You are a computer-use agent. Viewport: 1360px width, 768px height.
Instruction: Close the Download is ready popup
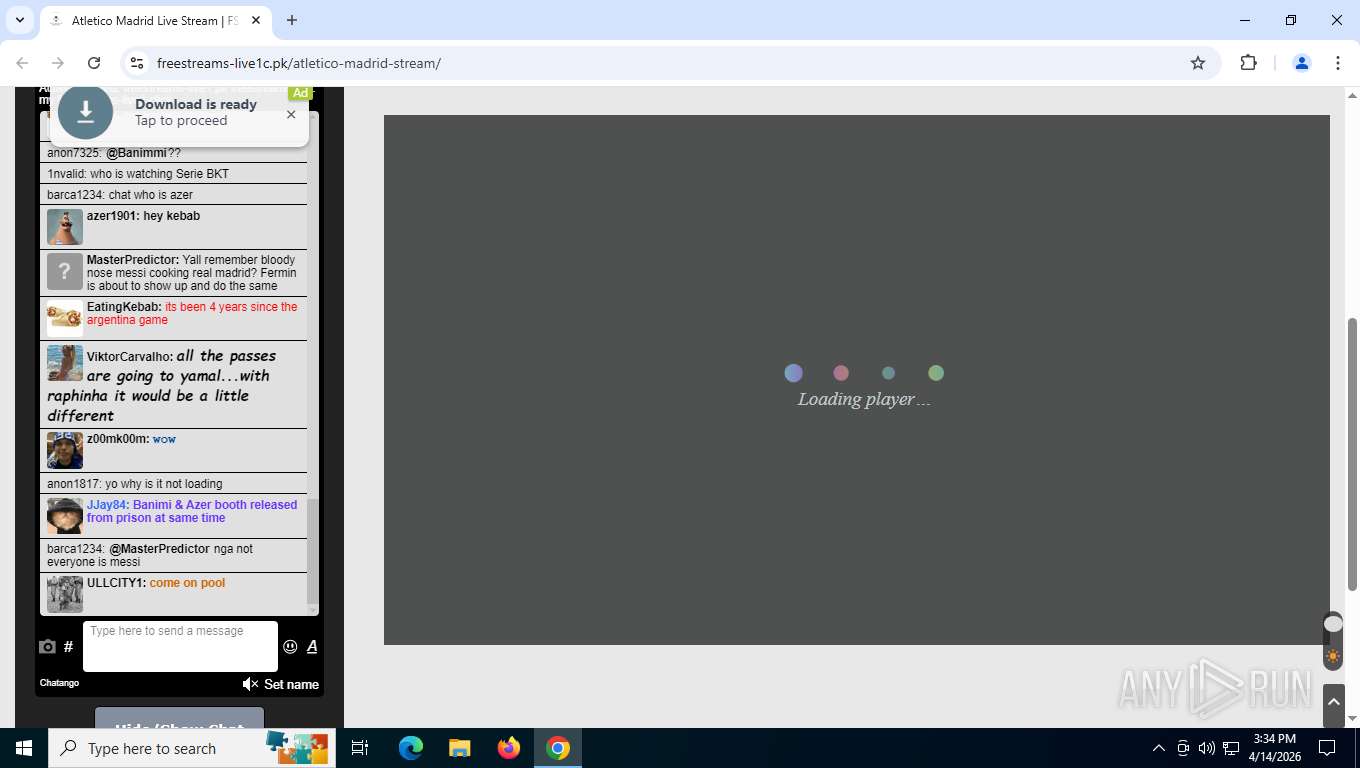(291, 114)
